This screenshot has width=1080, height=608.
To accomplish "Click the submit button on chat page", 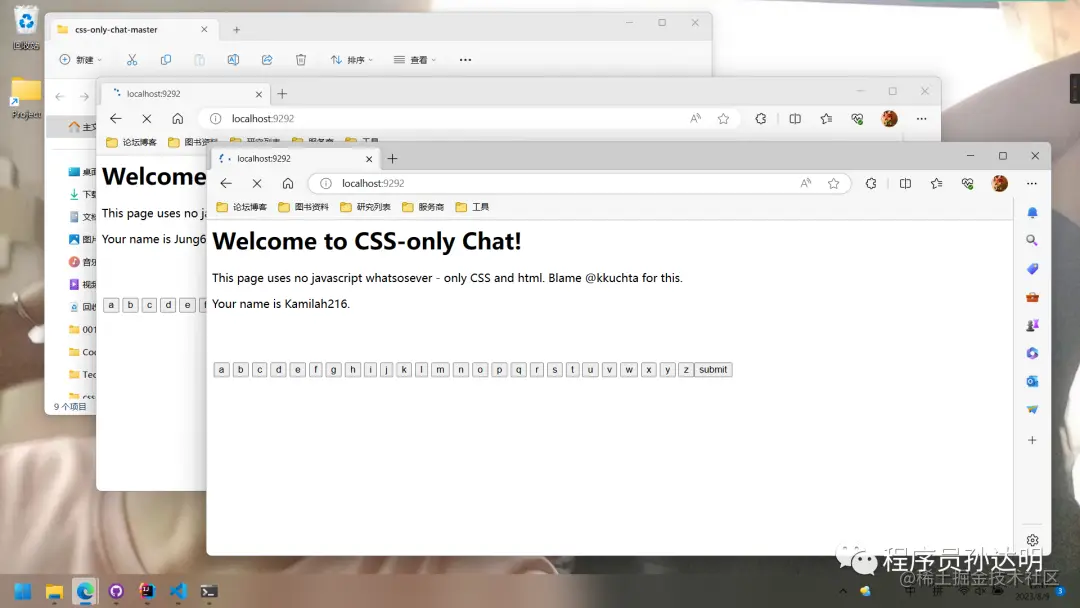I will coord(713,370).
